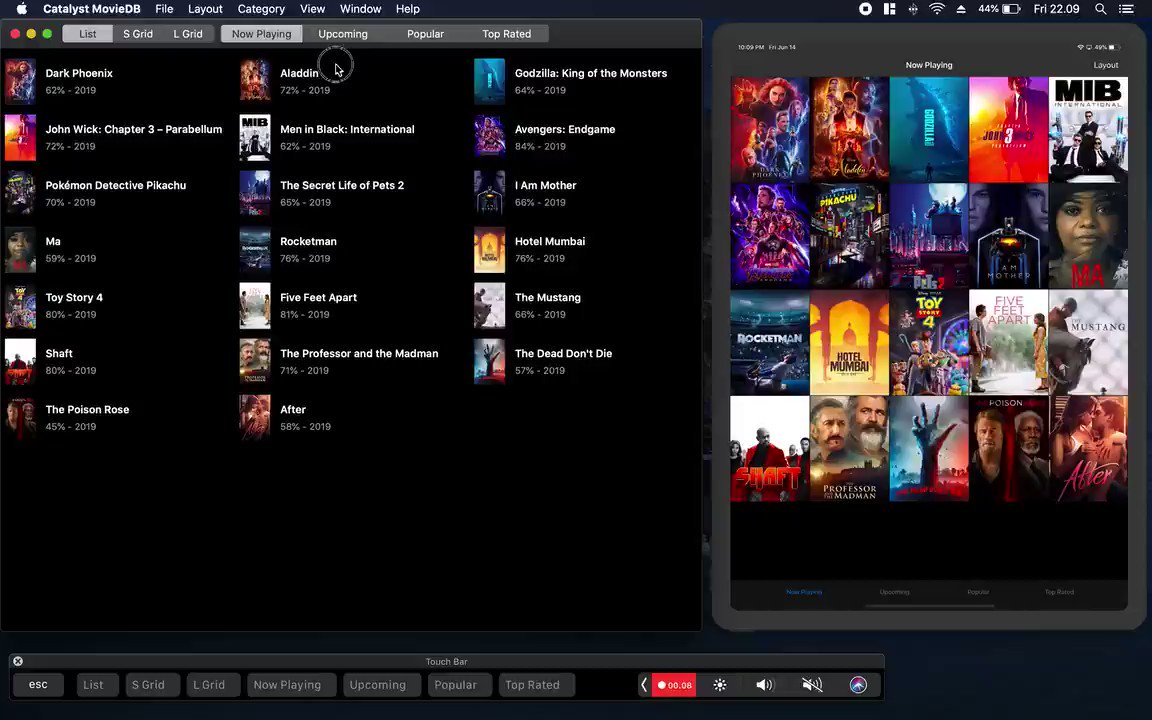Open the Help menu
Screen dimensions: 1152x720
[x=408, y=9]
